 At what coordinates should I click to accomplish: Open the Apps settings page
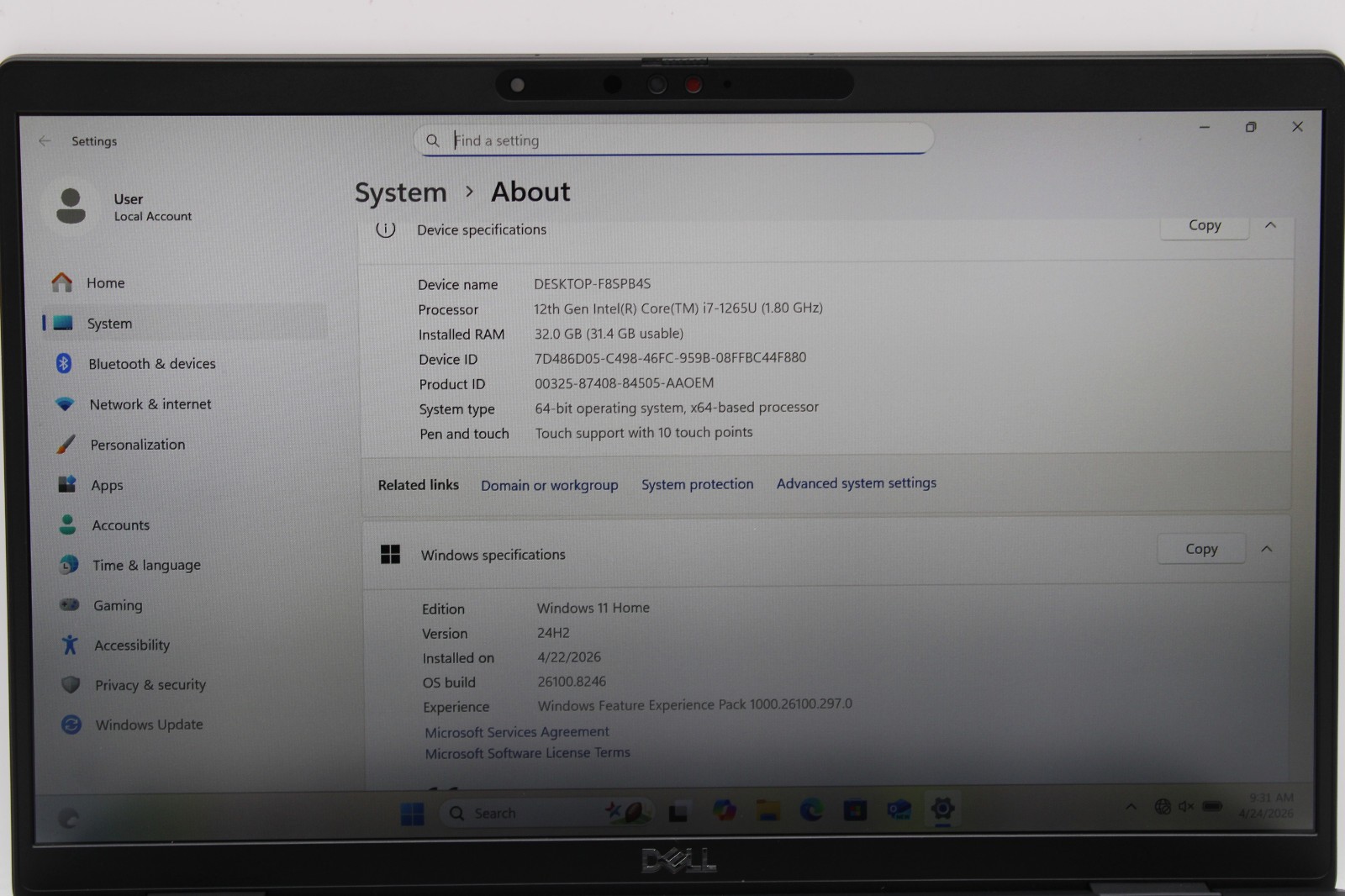(x=107, y=485)
